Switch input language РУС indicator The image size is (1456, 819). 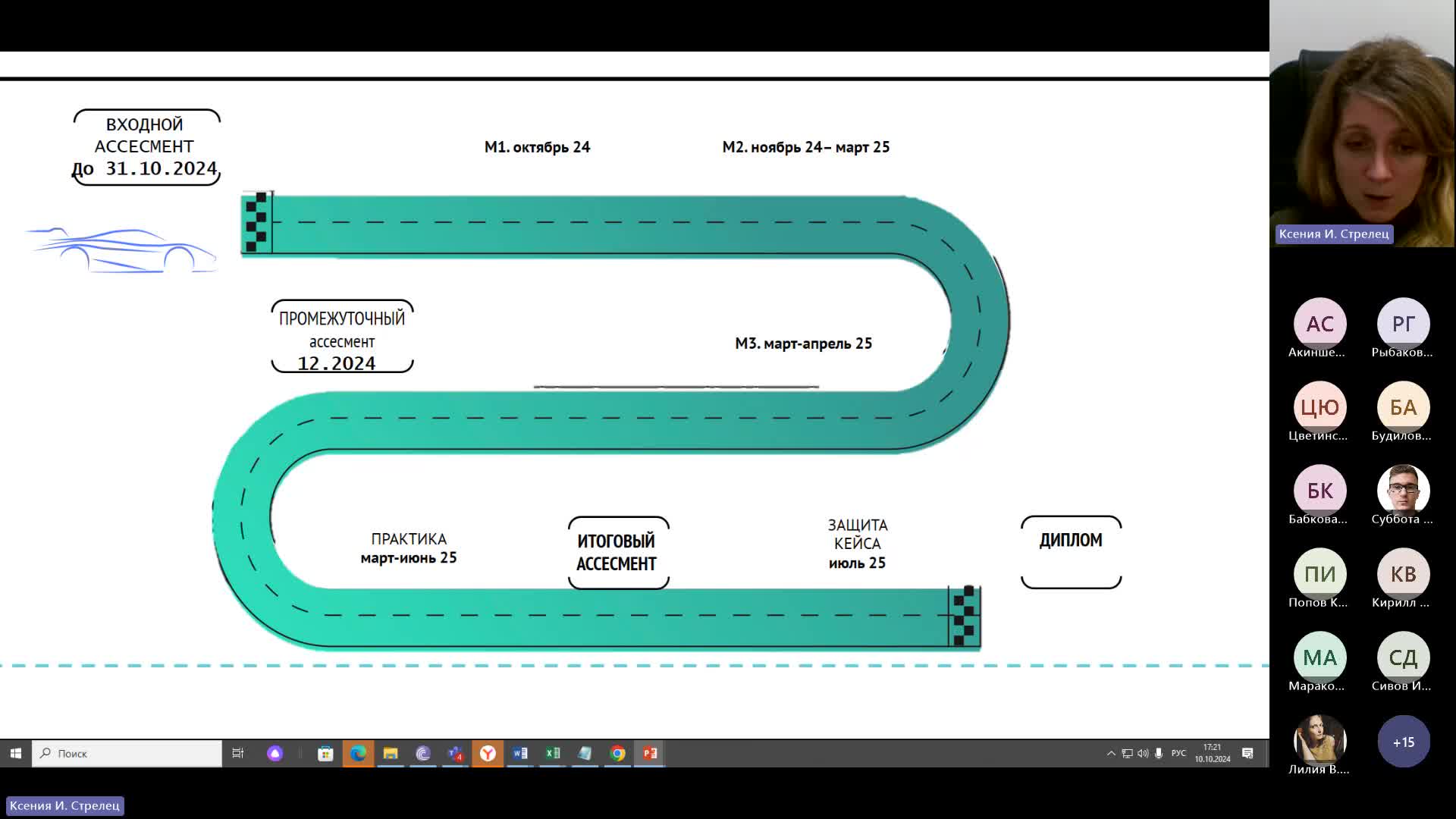(x=1178, y=753)
